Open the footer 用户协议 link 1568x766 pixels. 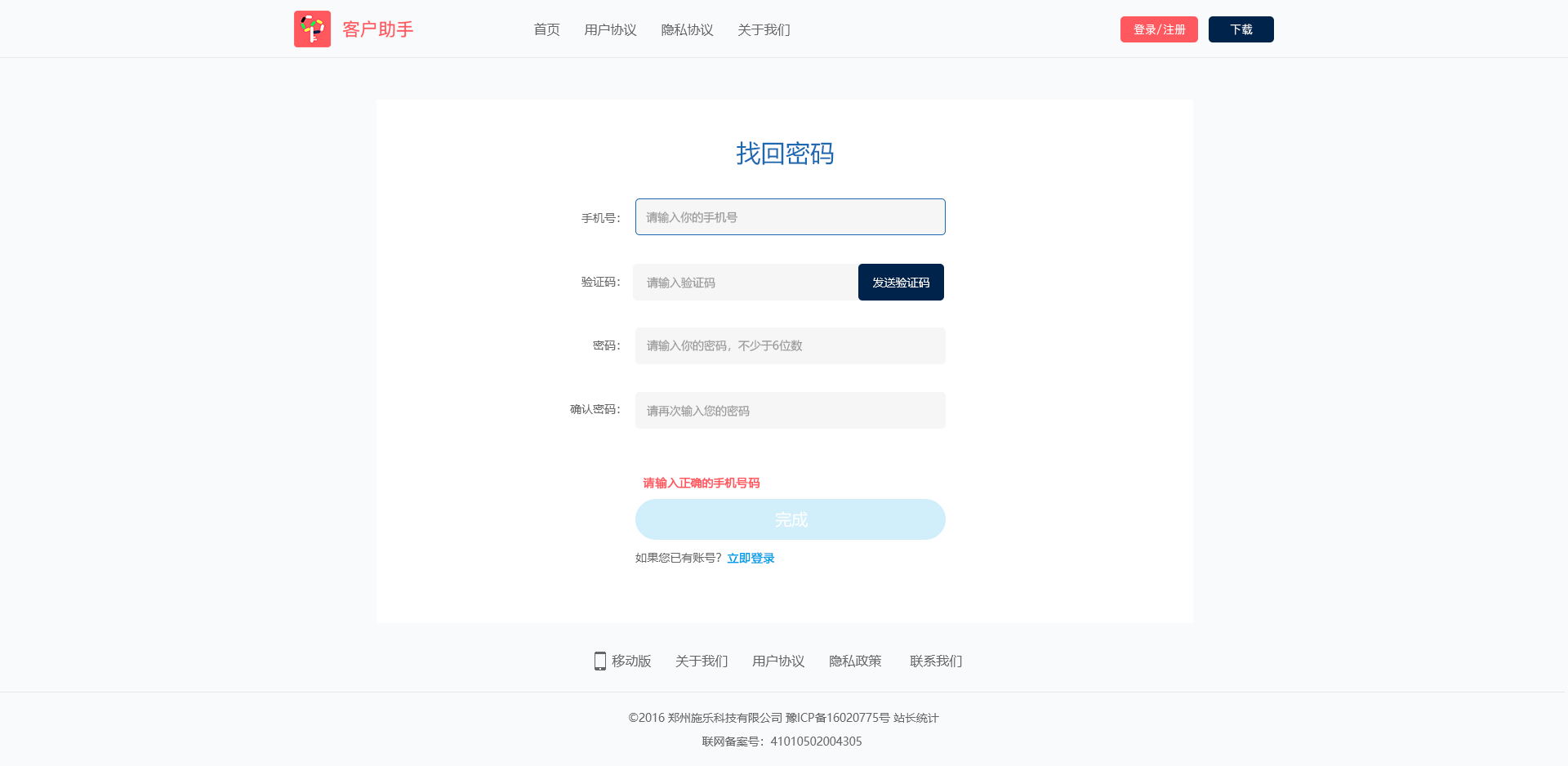pos(778,661)
